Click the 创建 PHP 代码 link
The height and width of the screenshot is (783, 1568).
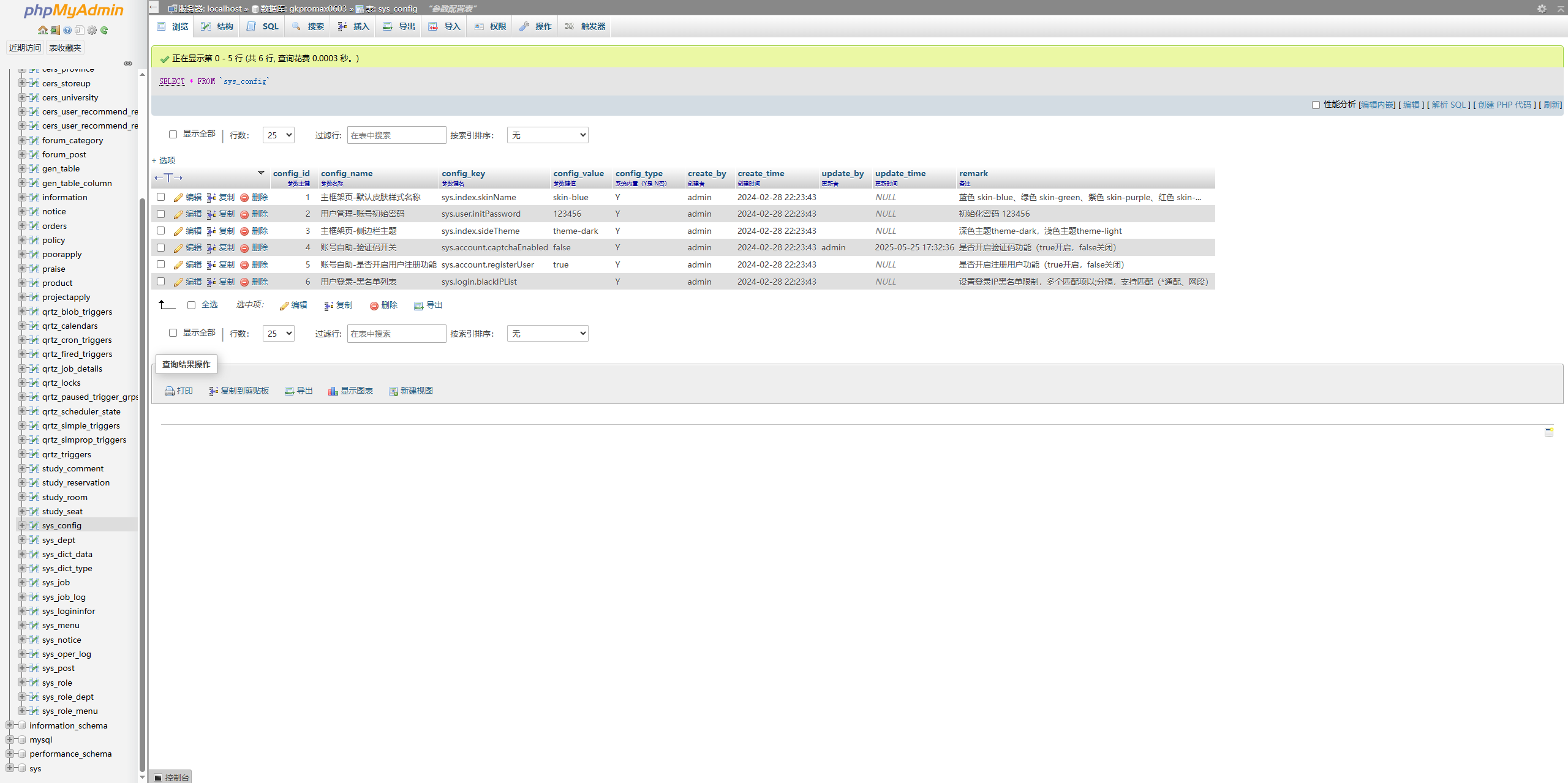1504,105
